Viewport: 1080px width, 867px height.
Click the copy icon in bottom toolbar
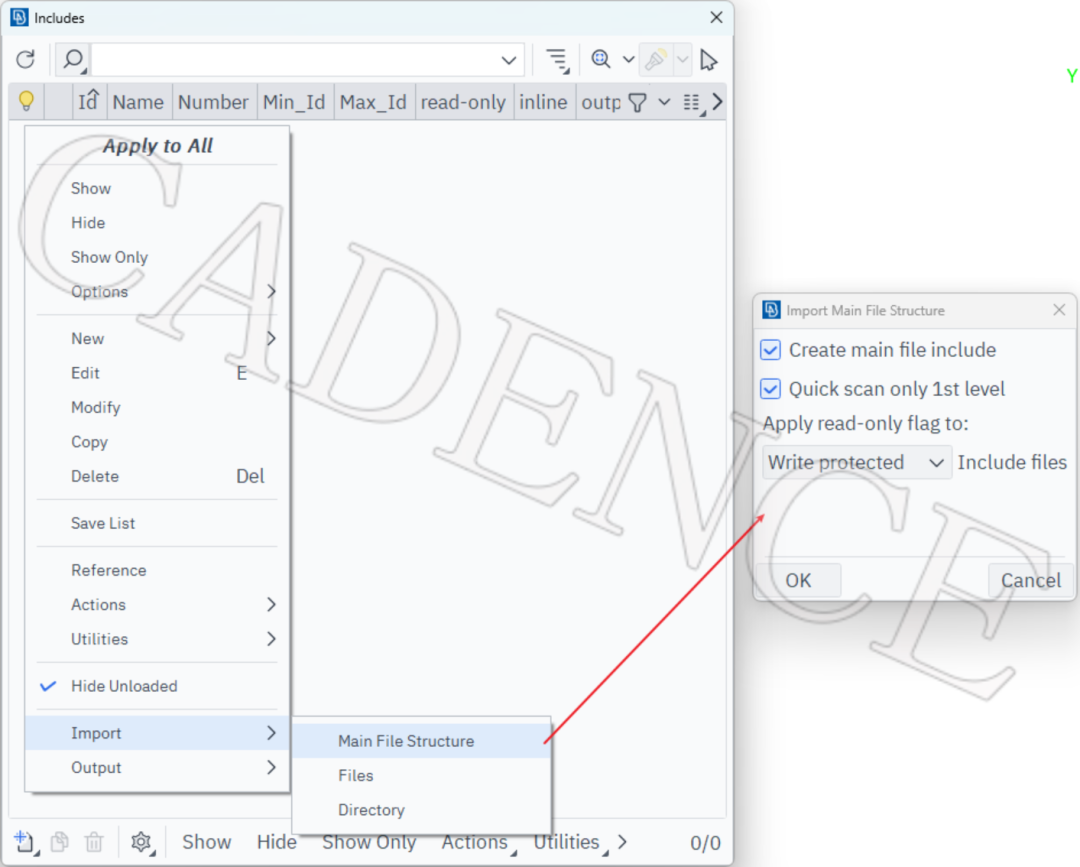pyautogui.click(x=60, y=842)
